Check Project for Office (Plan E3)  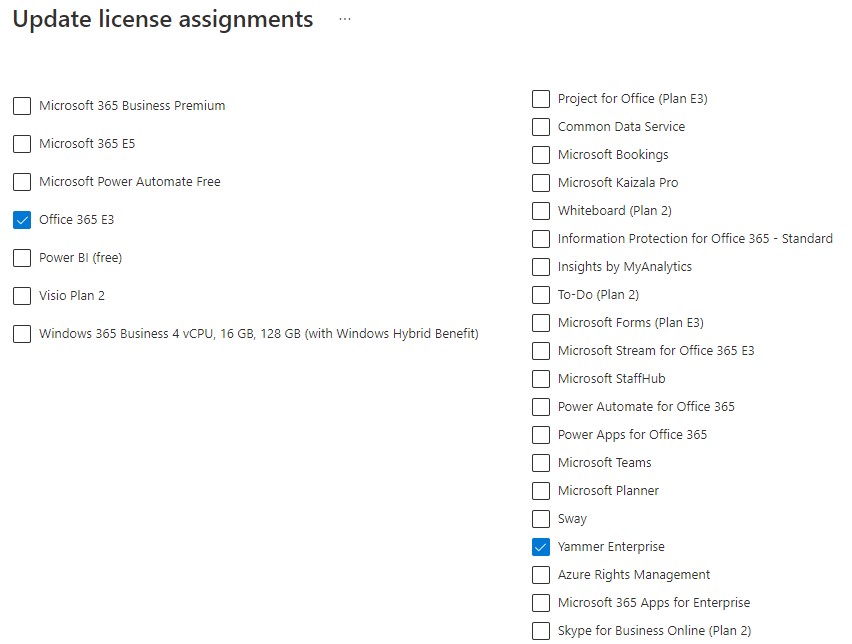point(540,98)
